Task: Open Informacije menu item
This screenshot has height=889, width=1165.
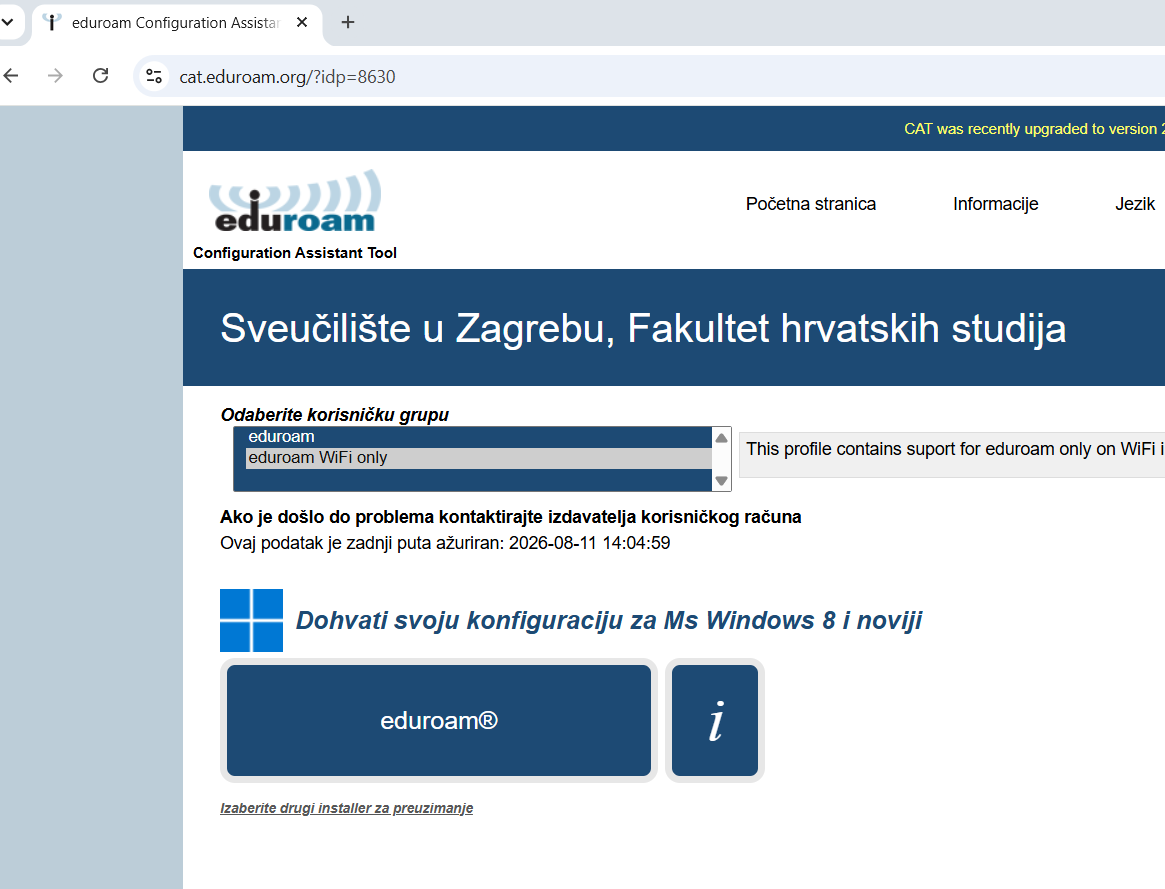Action: (996, 204)
